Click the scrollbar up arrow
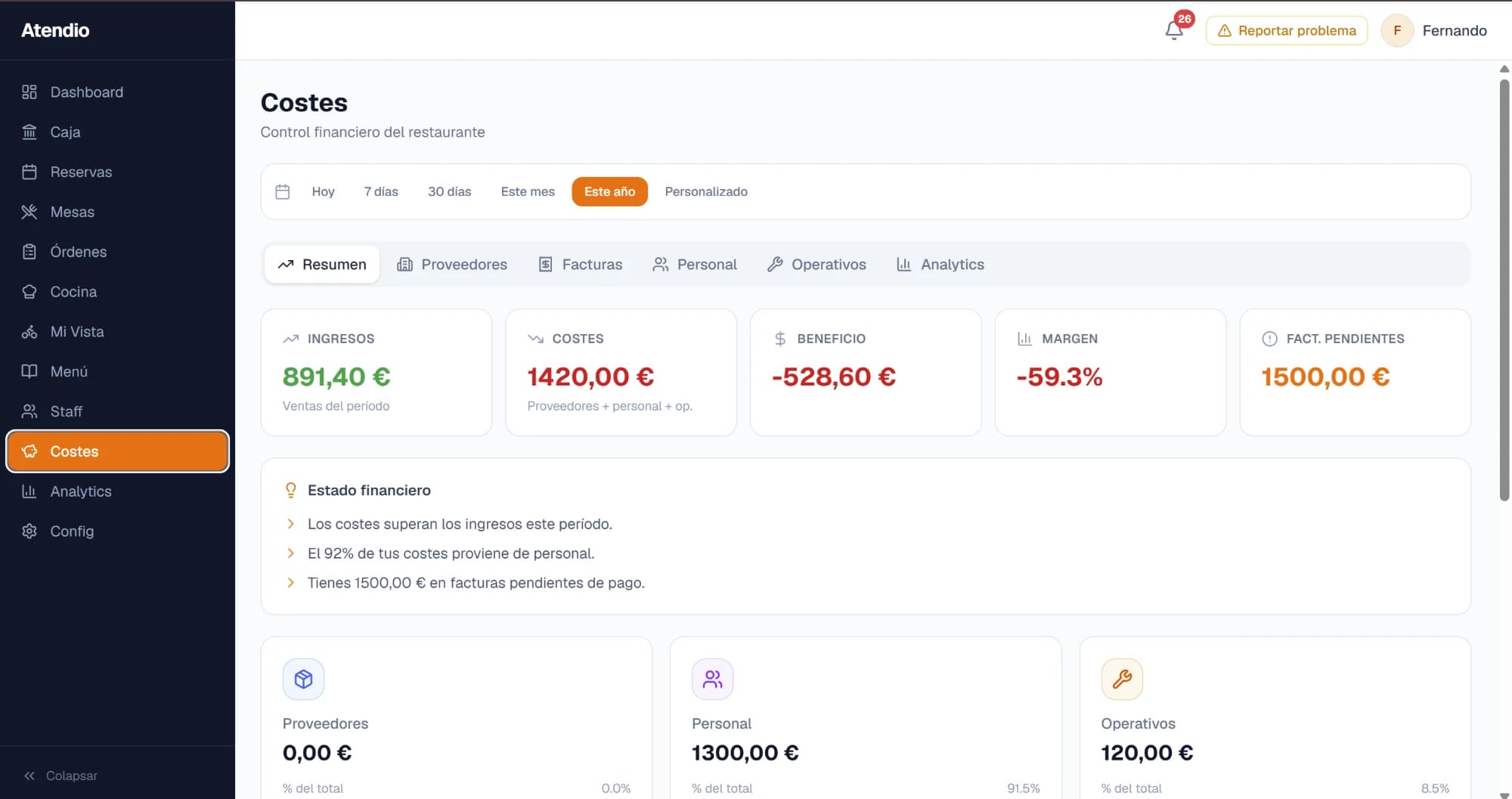1512x799 pixels. tap(1504, 69)
